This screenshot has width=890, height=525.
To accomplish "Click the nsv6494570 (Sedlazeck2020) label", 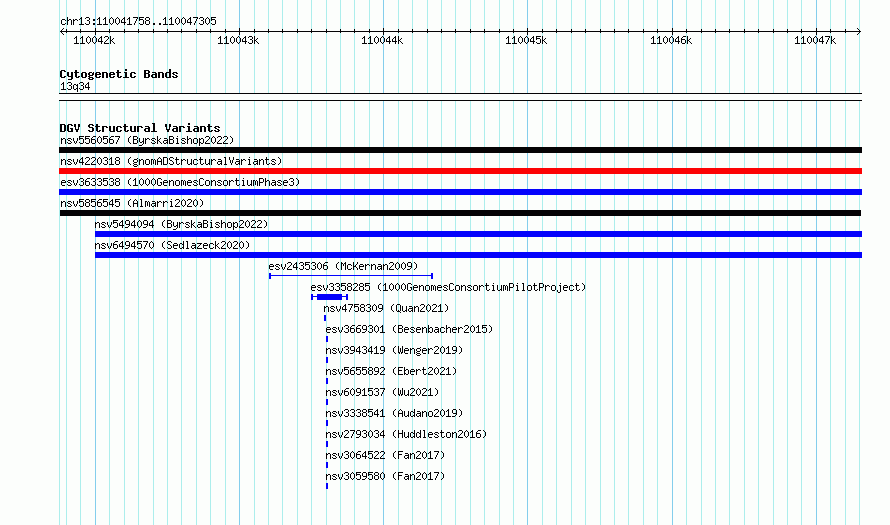I will tap(172, 245).
